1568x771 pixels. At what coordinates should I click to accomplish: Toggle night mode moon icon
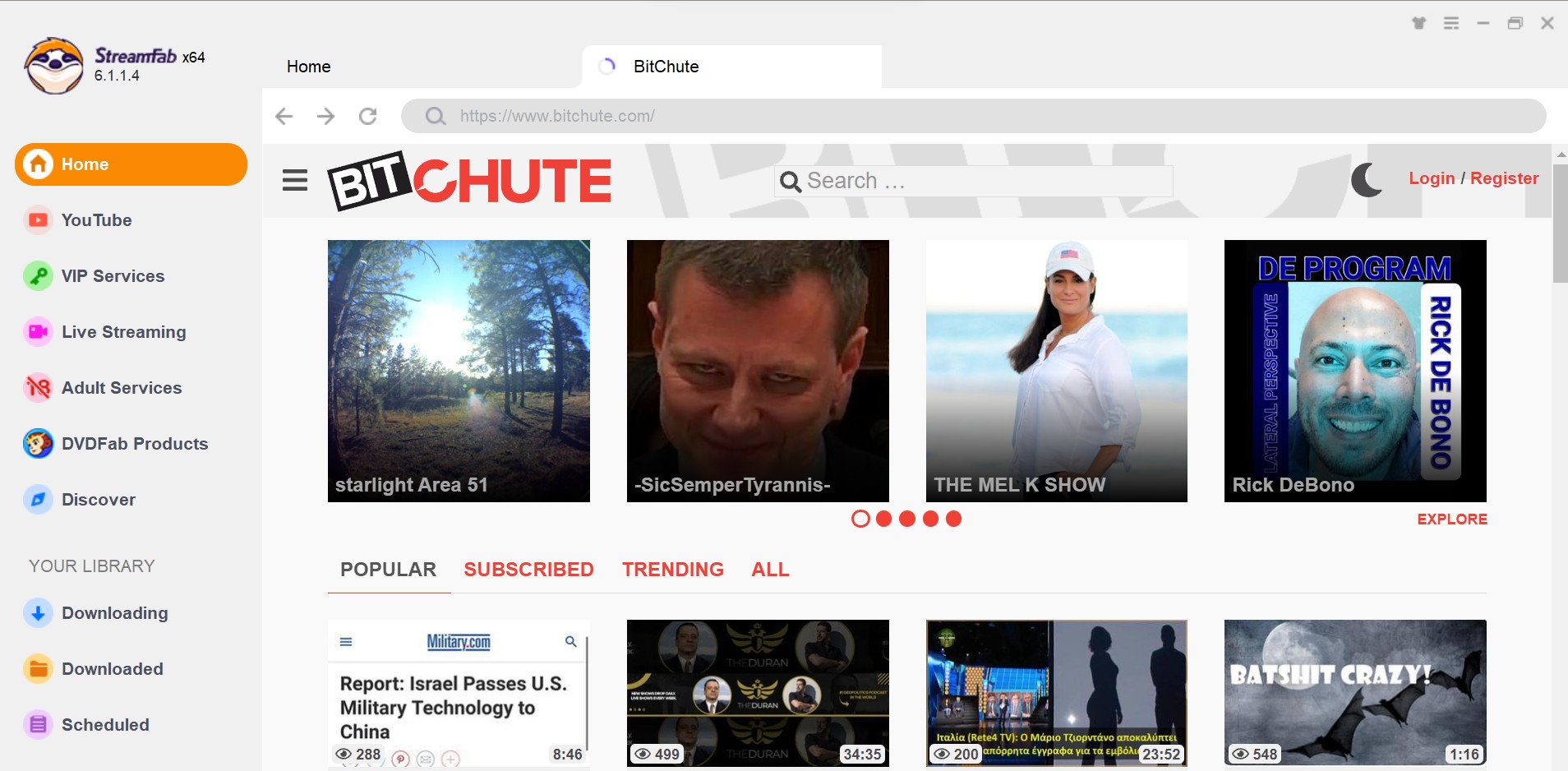(1367, 179)
